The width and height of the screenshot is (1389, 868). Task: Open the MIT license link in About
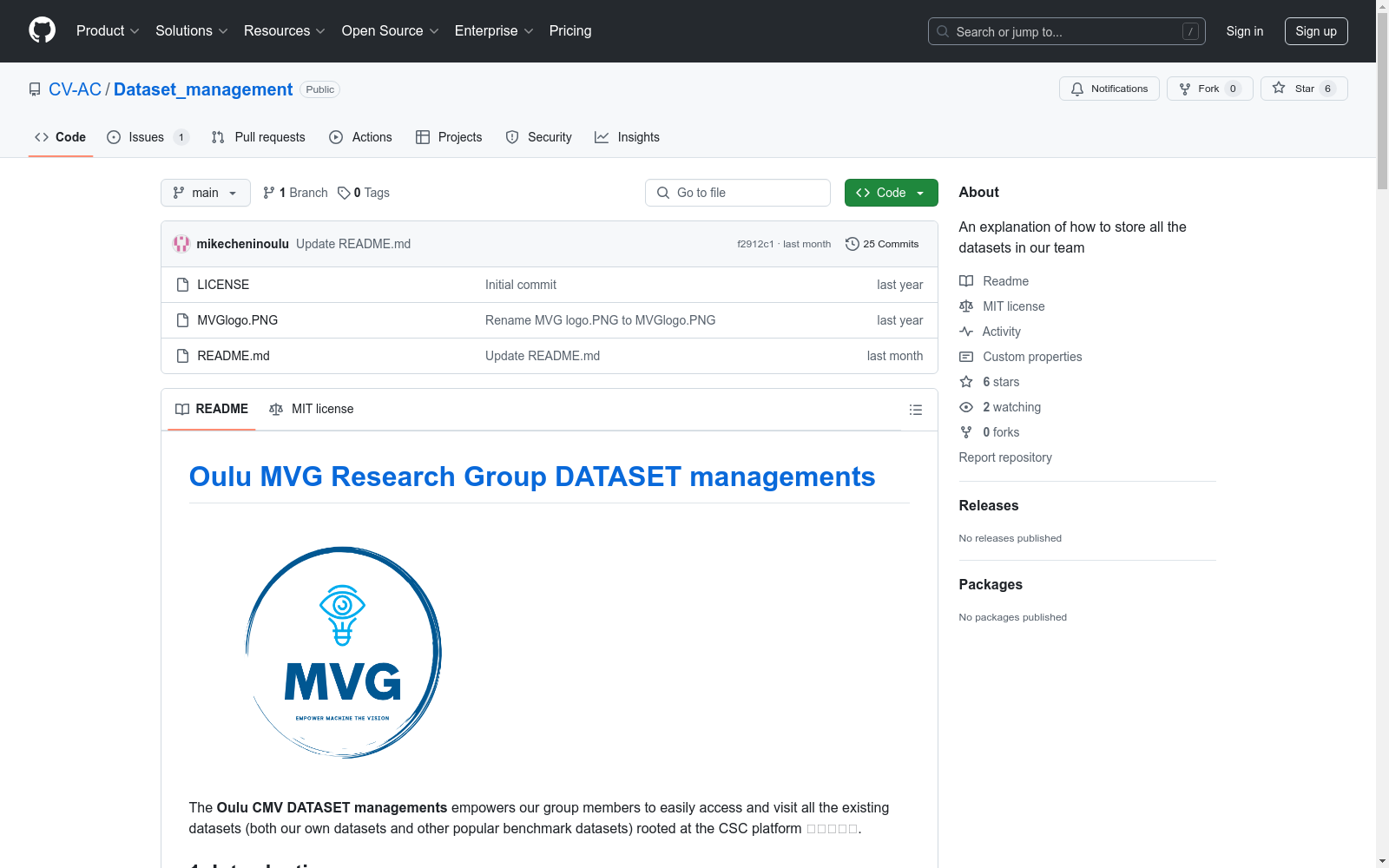pos(1002,306)
